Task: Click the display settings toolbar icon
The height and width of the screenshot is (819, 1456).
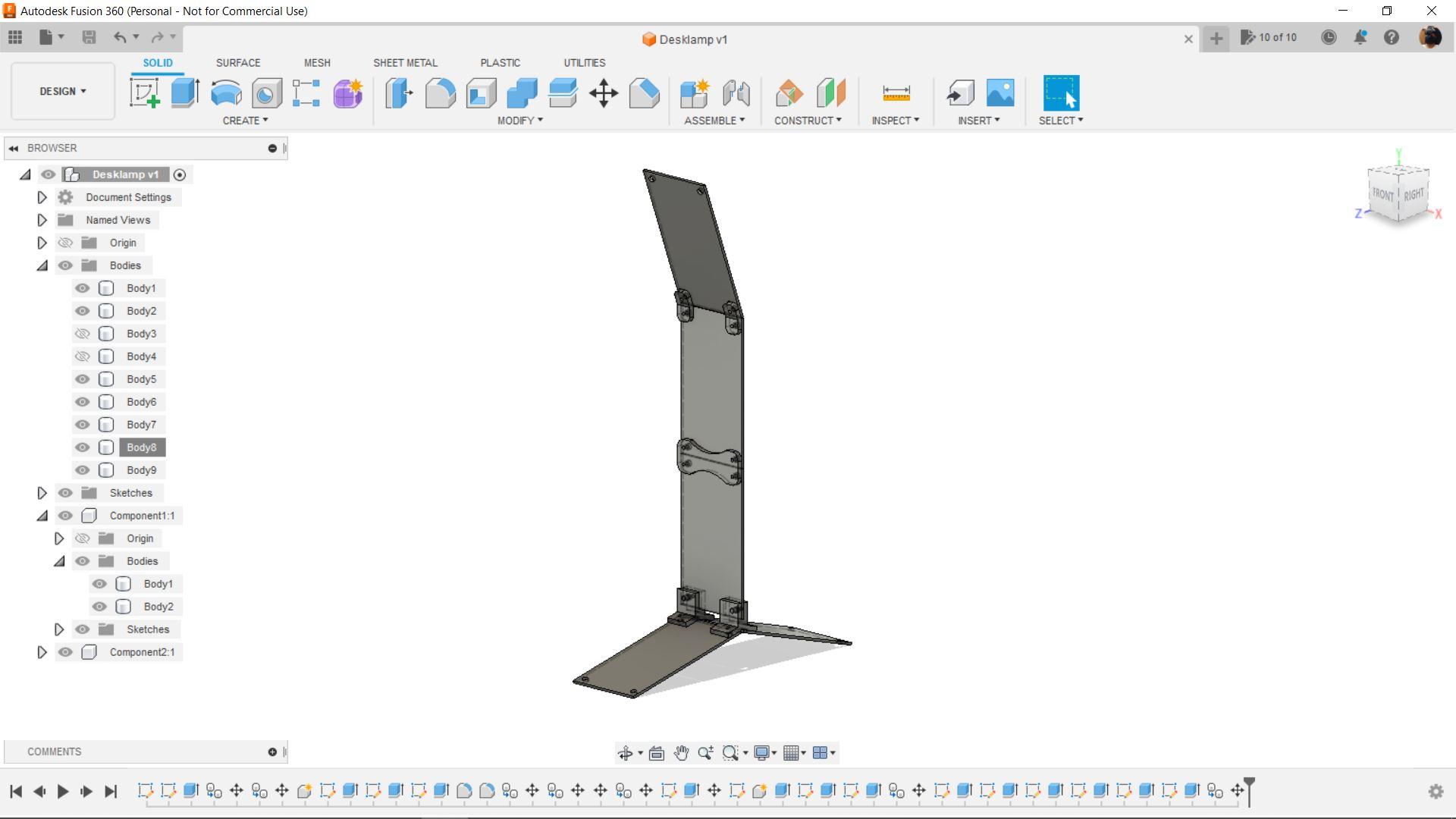Action: (x=764, y=753)
